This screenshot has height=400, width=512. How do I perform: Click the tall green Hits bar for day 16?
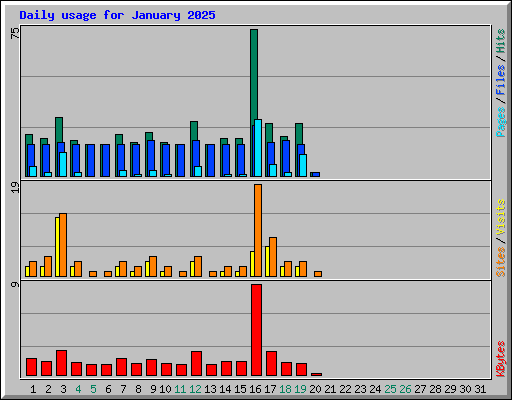(254, 77)
